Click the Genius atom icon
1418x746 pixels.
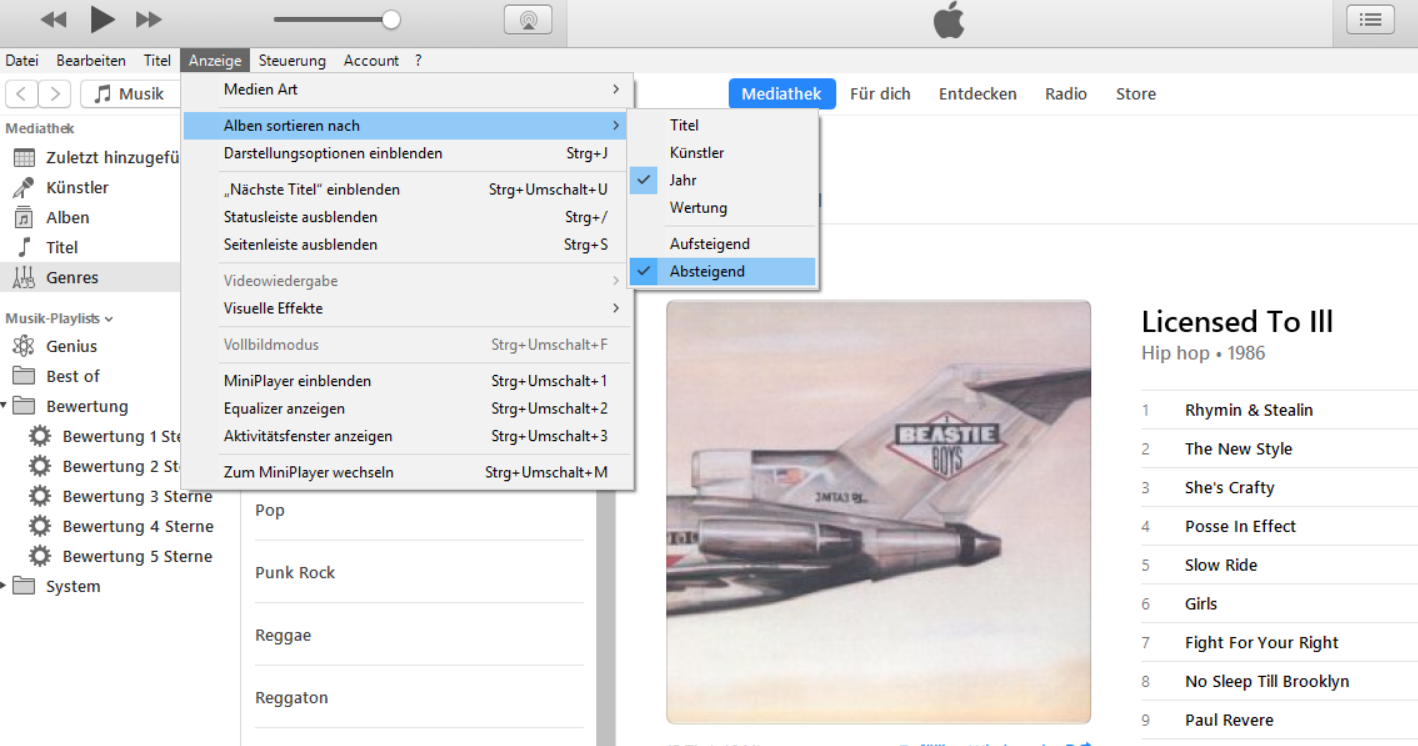[24, 346]
